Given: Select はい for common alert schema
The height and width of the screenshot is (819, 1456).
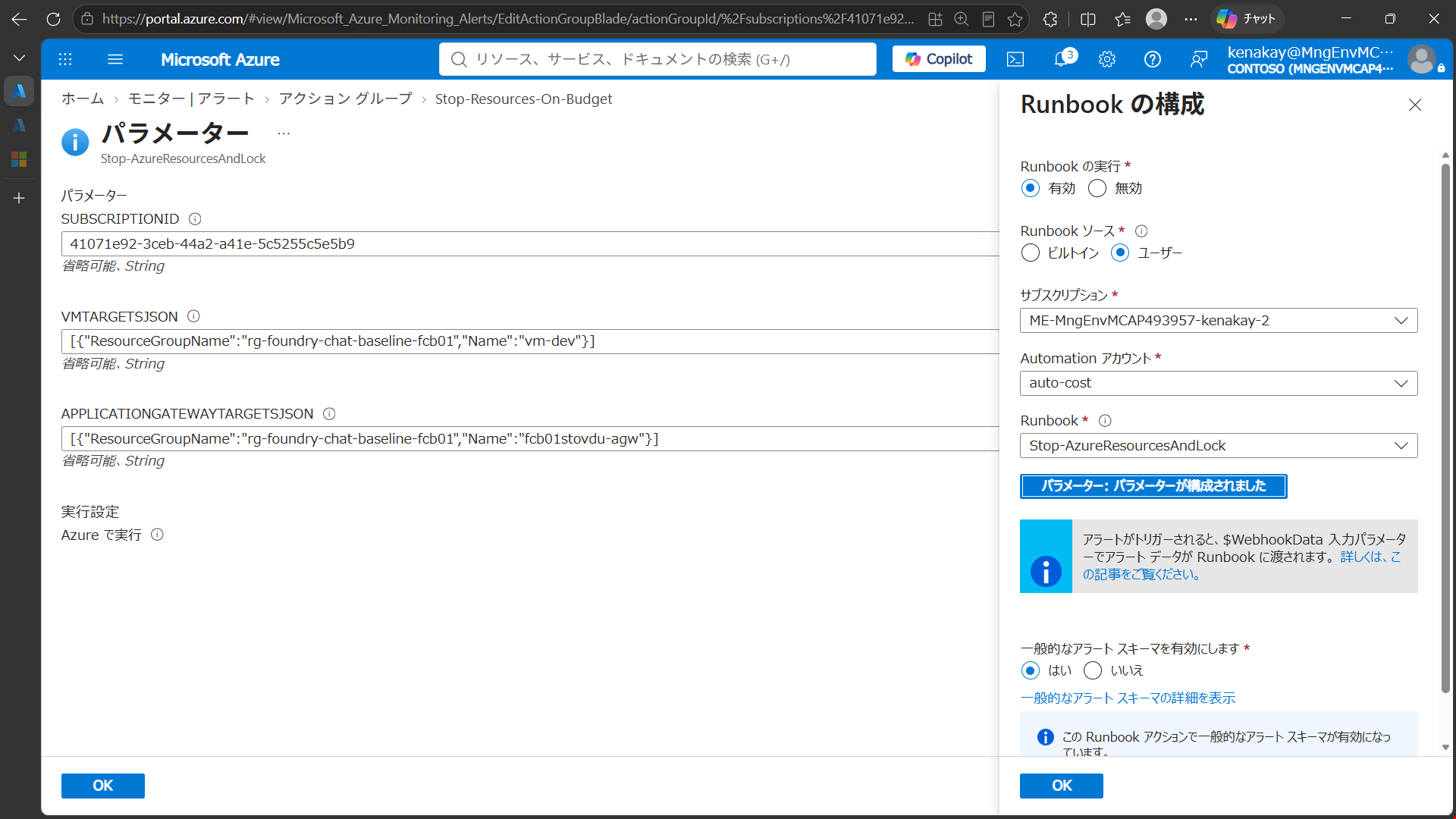Looking at the screenshot, I should [x=1030, y=670].
